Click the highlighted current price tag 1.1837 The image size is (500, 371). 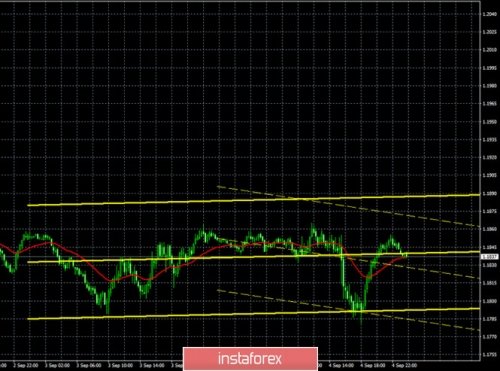(490, 257)
